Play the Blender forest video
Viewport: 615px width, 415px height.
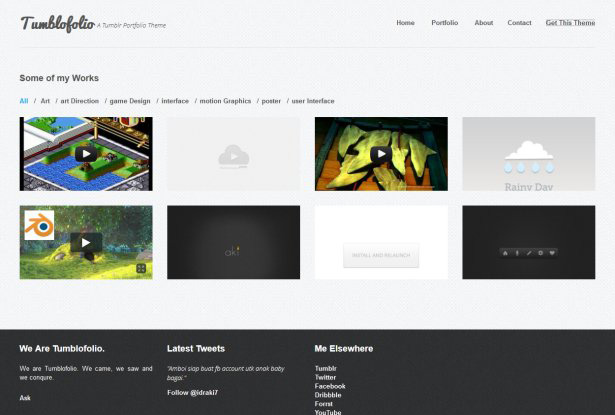pyautogui.click(x=86, y=242)
